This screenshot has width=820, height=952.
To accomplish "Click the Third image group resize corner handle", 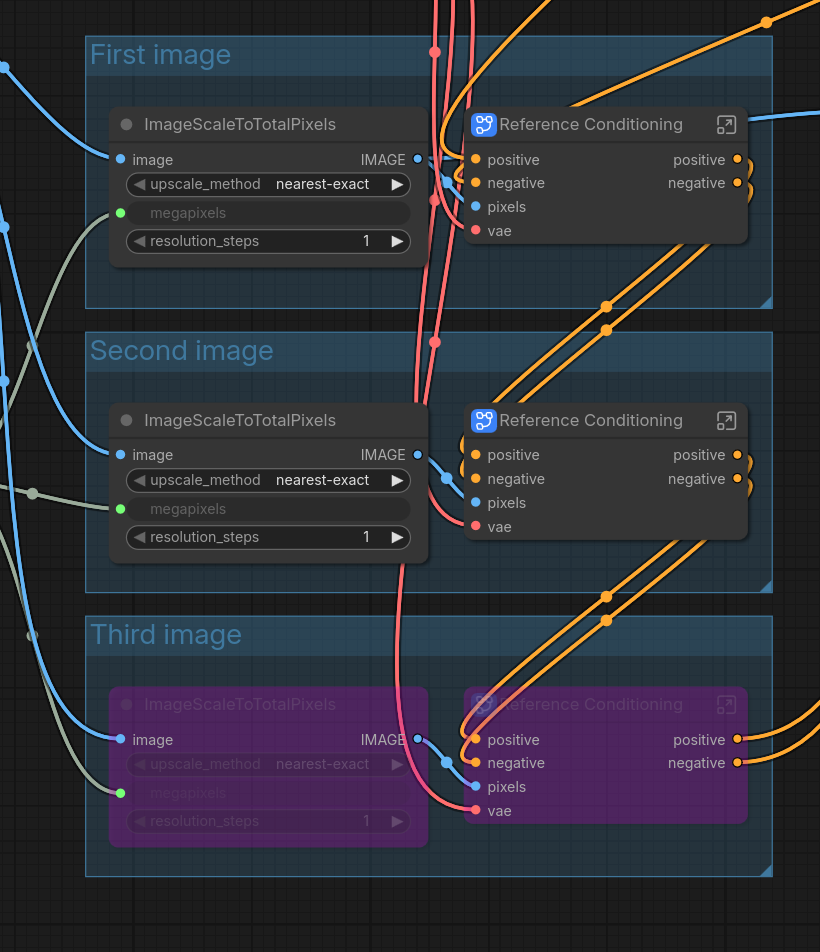I will click(766, 870).
